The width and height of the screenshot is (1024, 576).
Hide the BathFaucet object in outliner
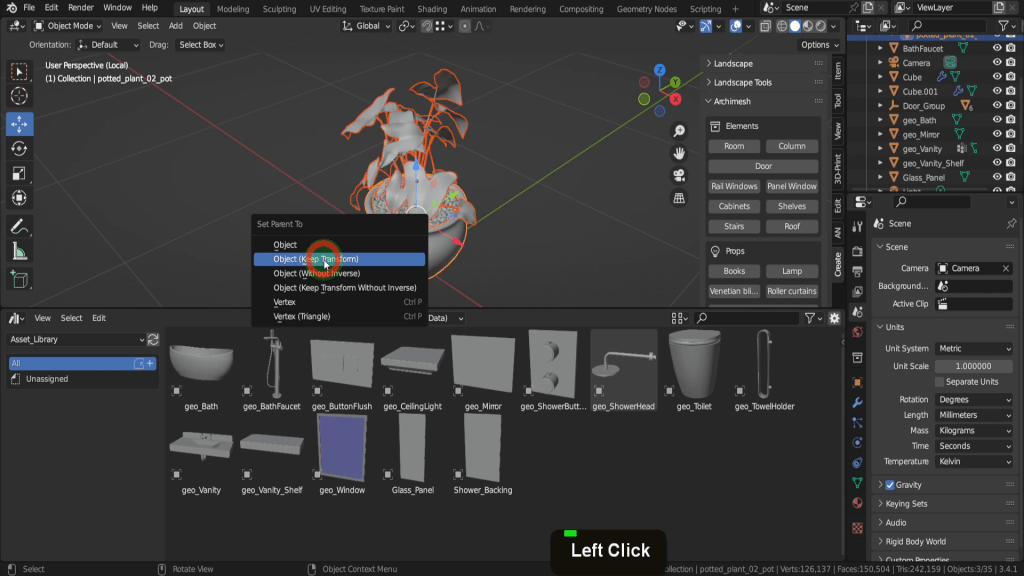pos(996,48)
